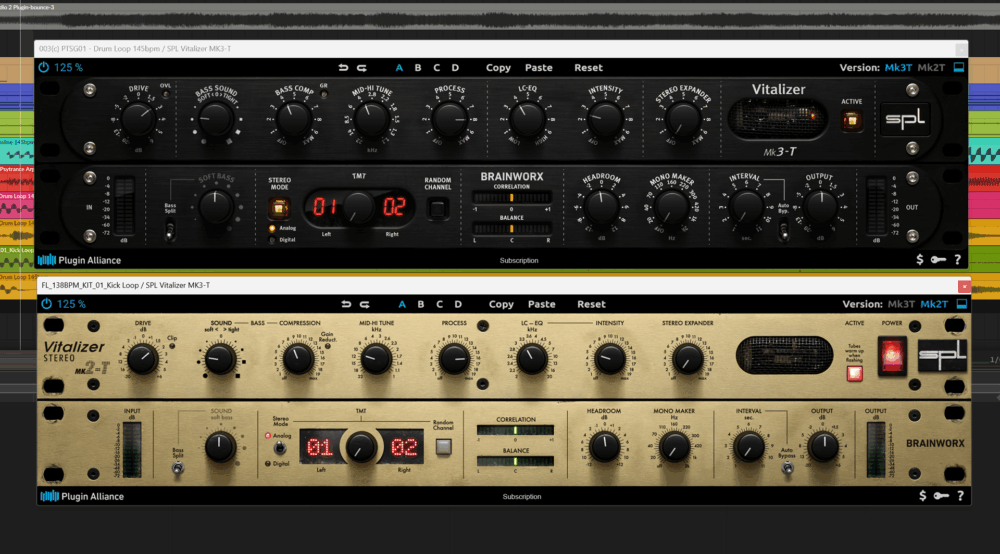This screenshot has height=554, width=1000.
Task: Click Mk2-T Process knob
Action: tap(453, 360)
